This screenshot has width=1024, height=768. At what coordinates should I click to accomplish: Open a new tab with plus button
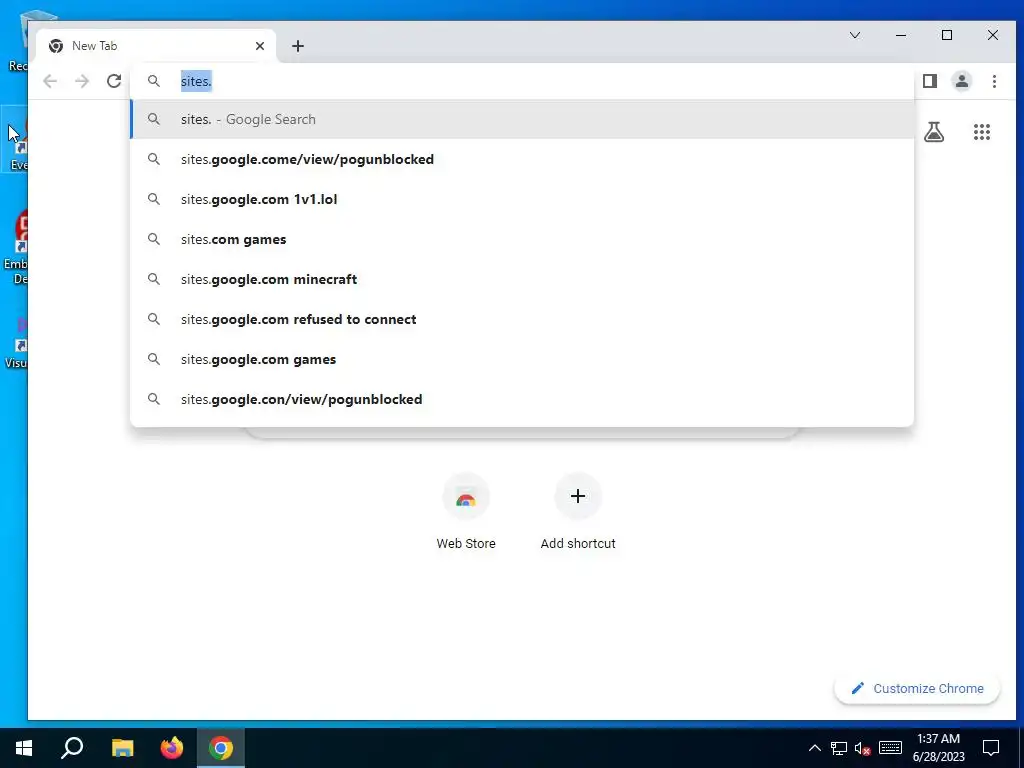(298, 46)
